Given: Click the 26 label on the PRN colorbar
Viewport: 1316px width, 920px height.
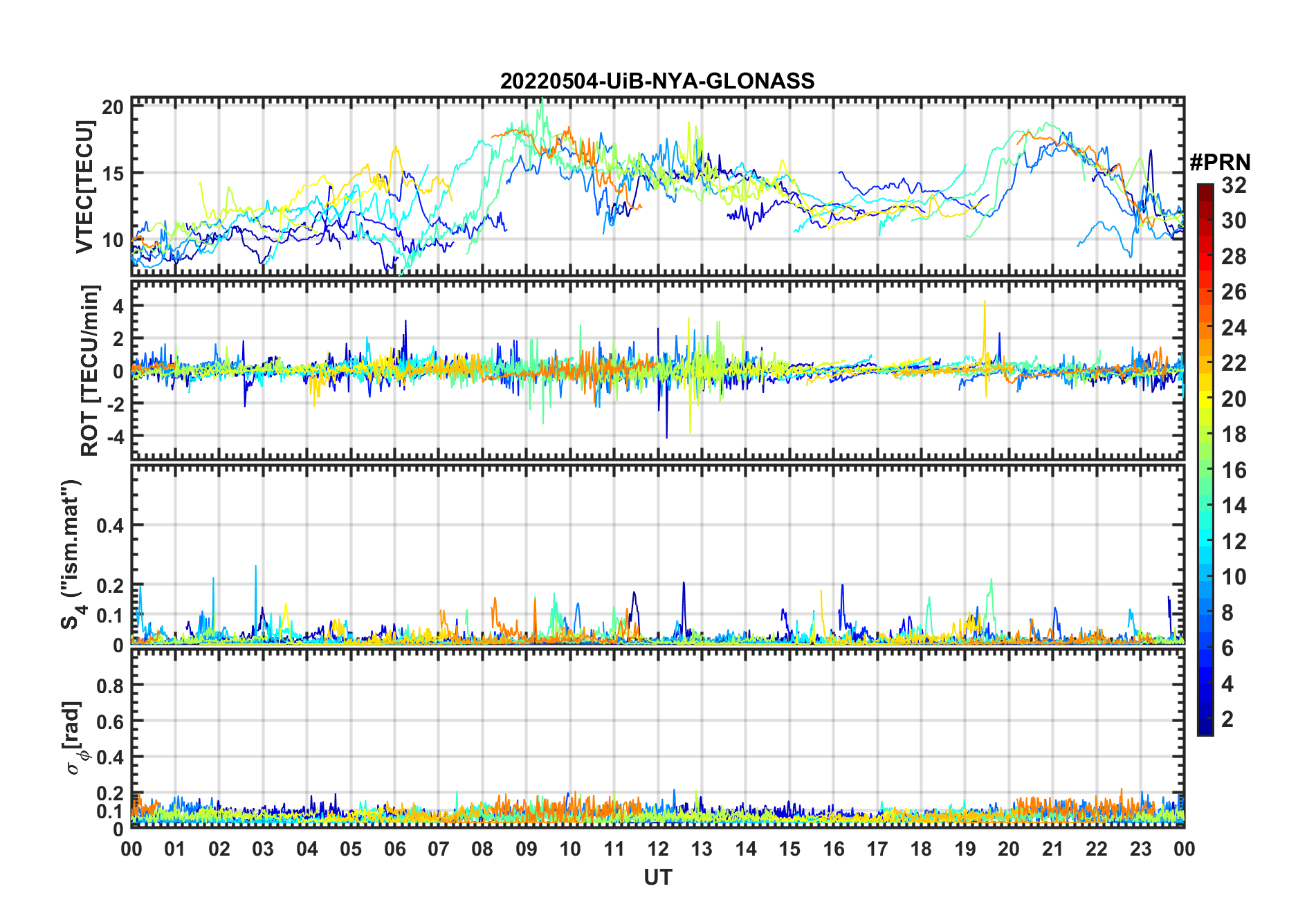Looking at the screenshot, I should (x=1234, y=292).
